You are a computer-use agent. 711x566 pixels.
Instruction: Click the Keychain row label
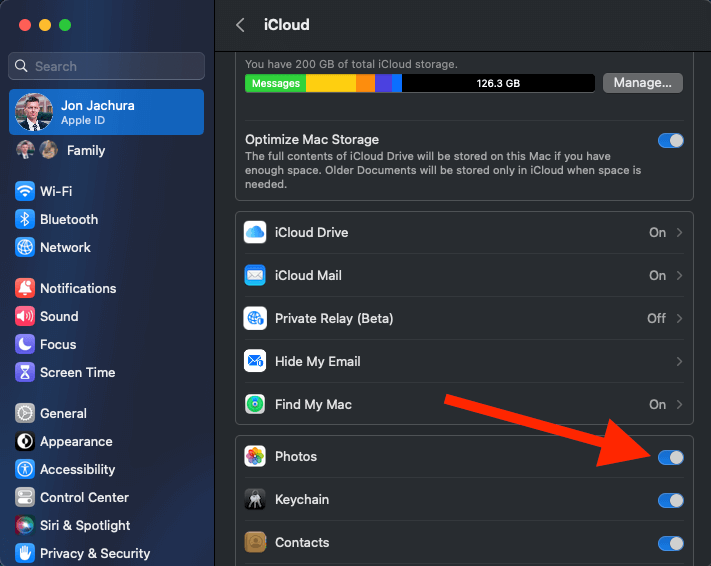[x=302, y=500]
